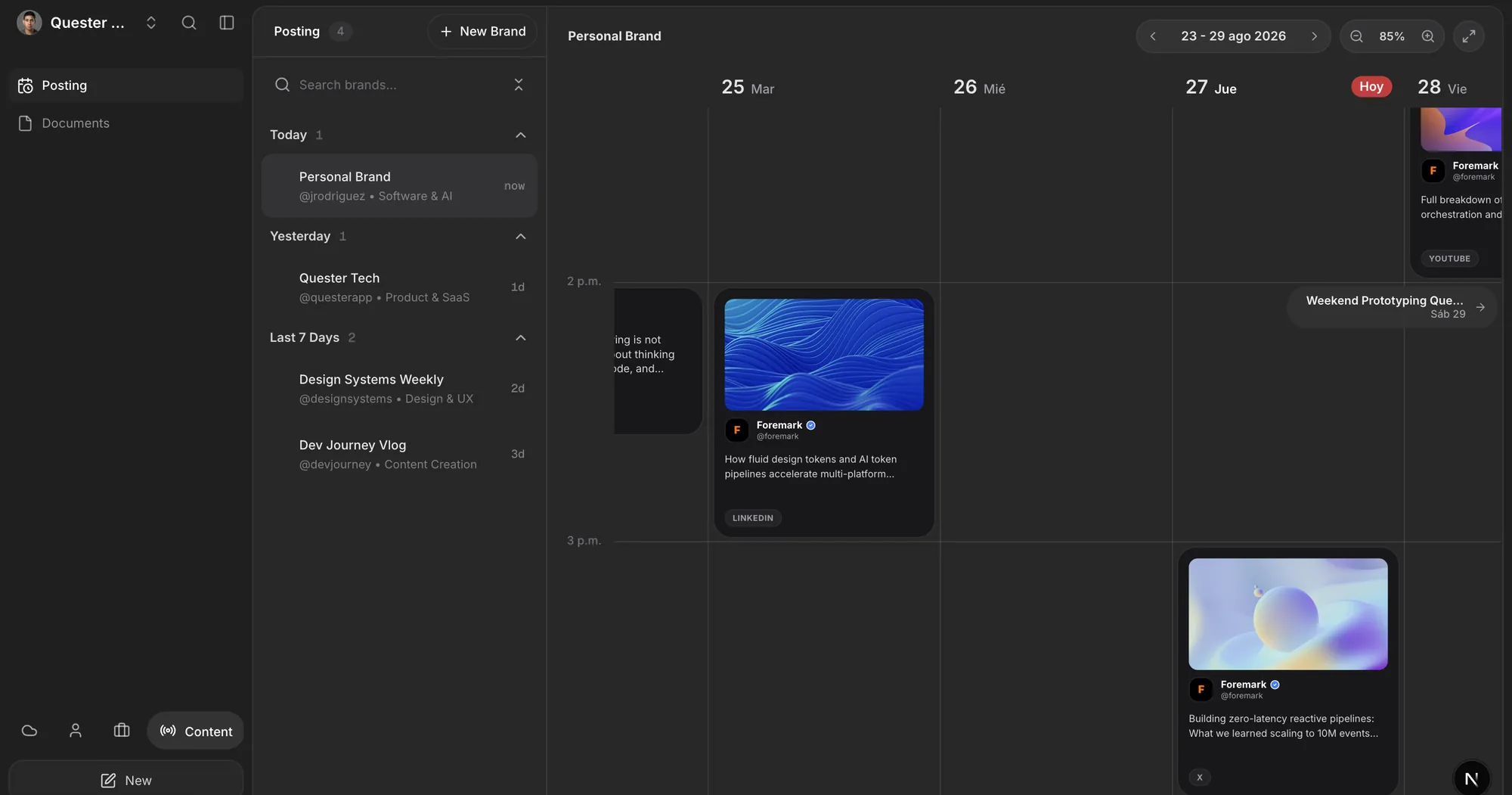
Task: Open Documents in the sidebar
Action: (126, 123)
